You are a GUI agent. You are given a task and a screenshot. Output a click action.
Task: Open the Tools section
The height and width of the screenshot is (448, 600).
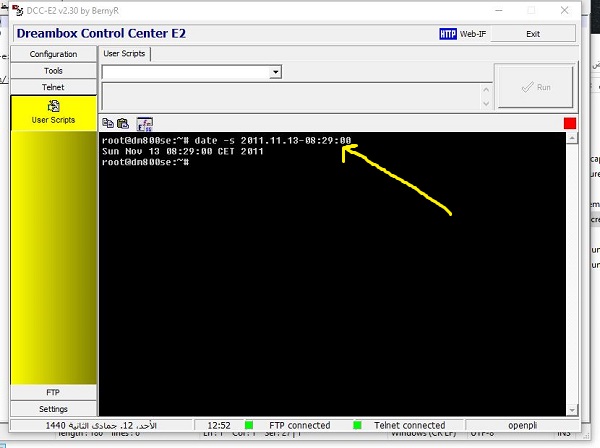pos(54,71)
